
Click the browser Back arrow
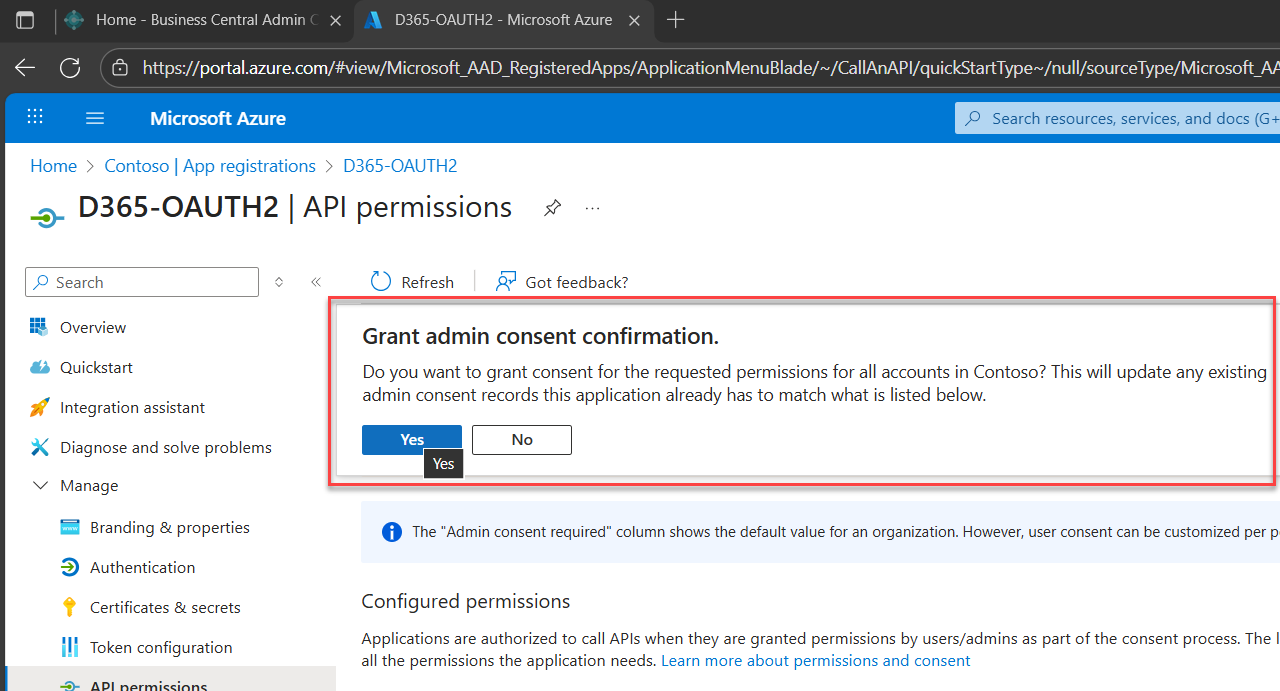click(x=25, y=67)
